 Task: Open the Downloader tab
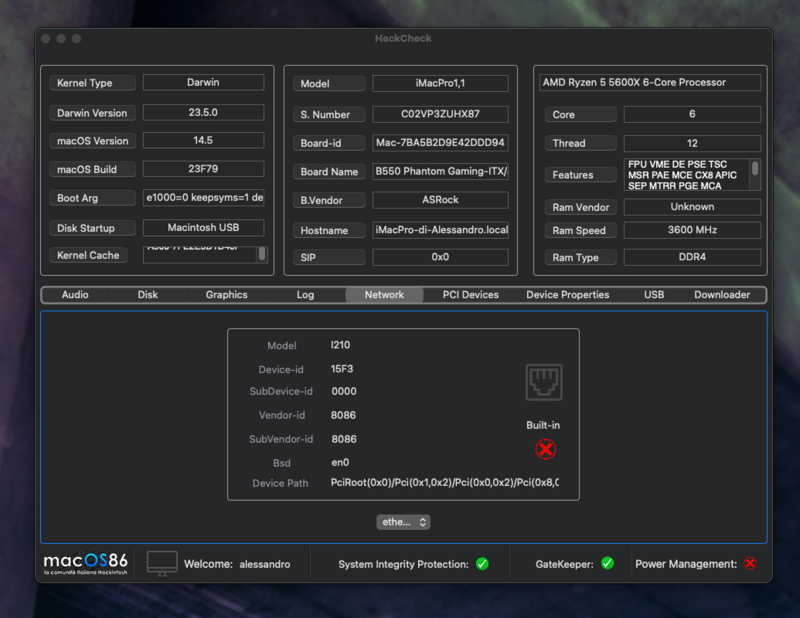click(722, 295)
